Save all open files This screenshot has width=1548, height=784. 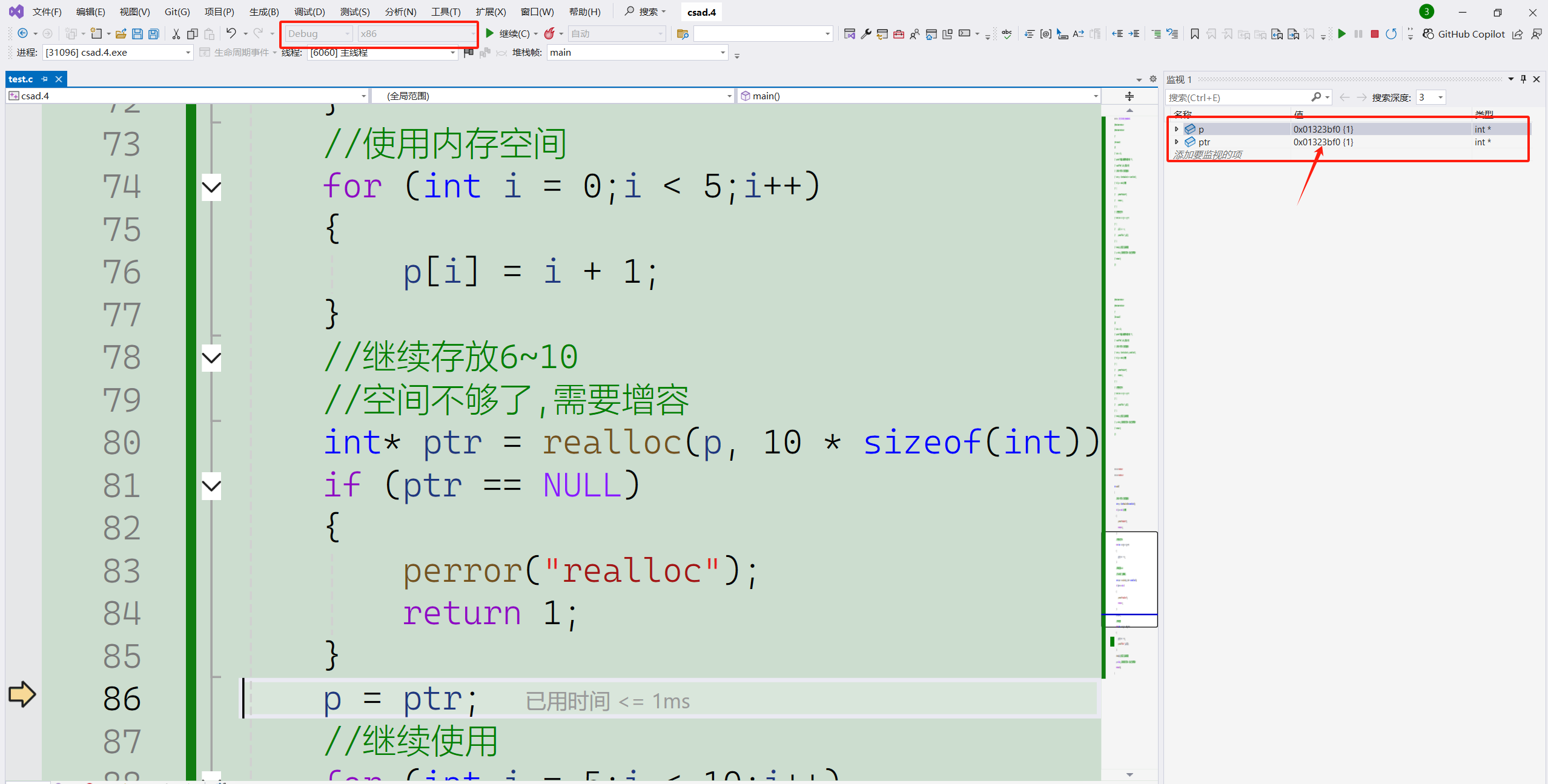pyautogui.click(x=154, y=34)
